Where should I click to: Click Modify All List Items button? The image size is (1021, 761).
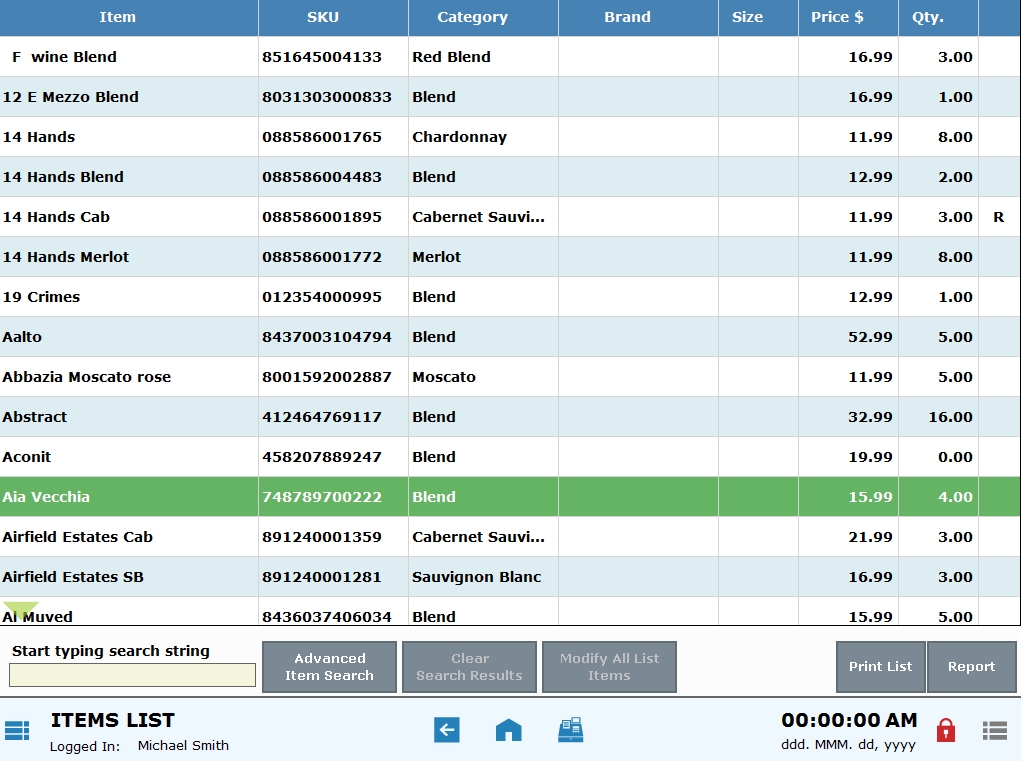point(609,667)
